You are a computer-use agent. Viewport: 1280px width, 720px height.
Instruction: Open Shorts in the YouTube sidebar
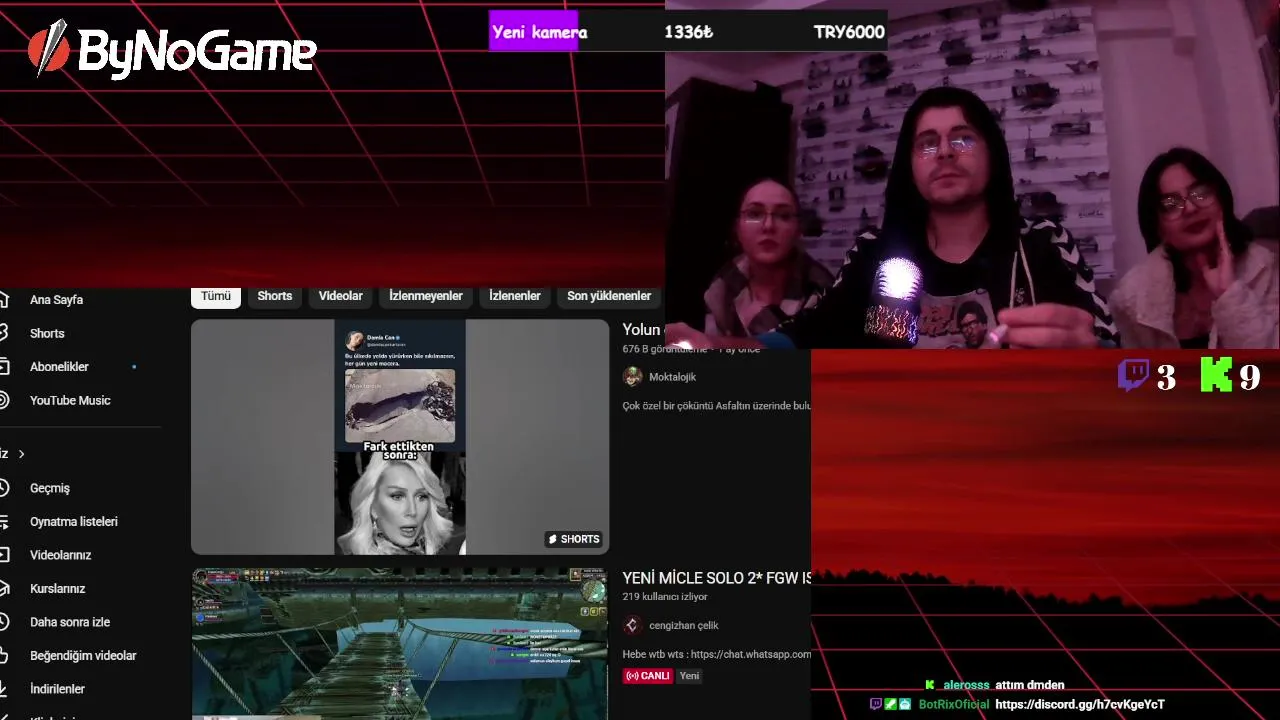[x=47, y=333]
